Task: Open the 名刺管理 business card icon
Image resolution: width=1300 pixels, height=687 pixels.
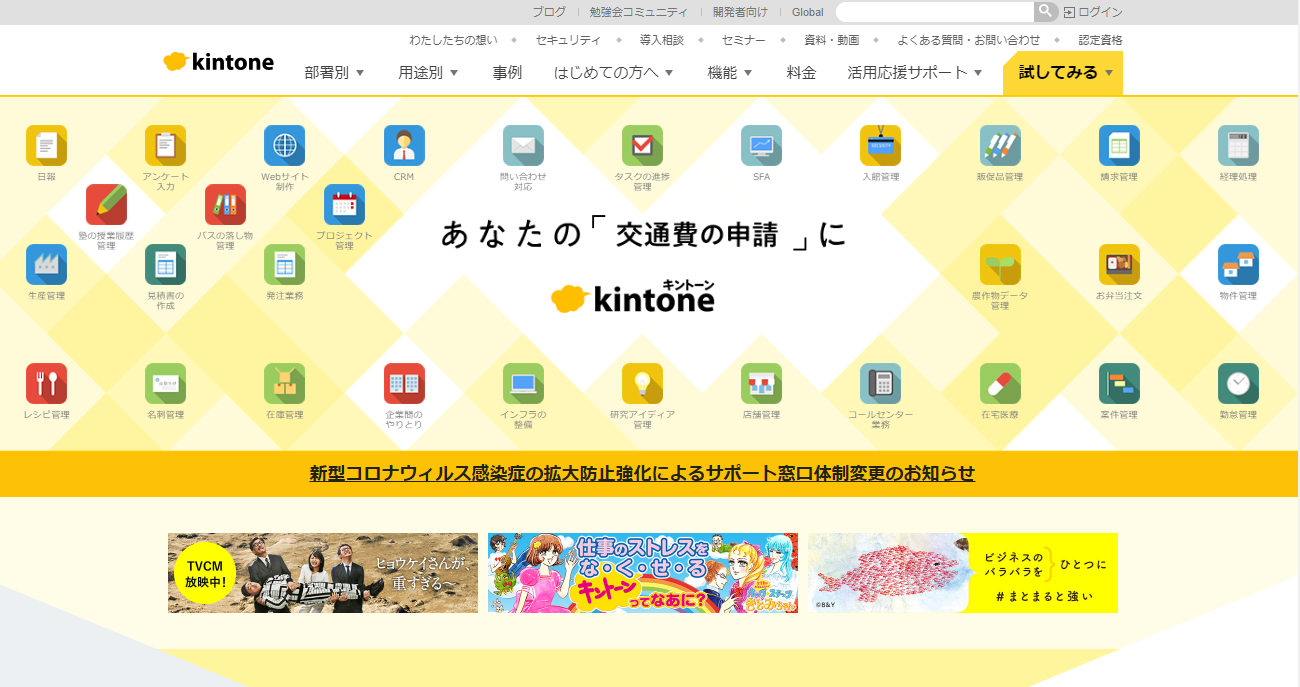Action: [165, 383]
